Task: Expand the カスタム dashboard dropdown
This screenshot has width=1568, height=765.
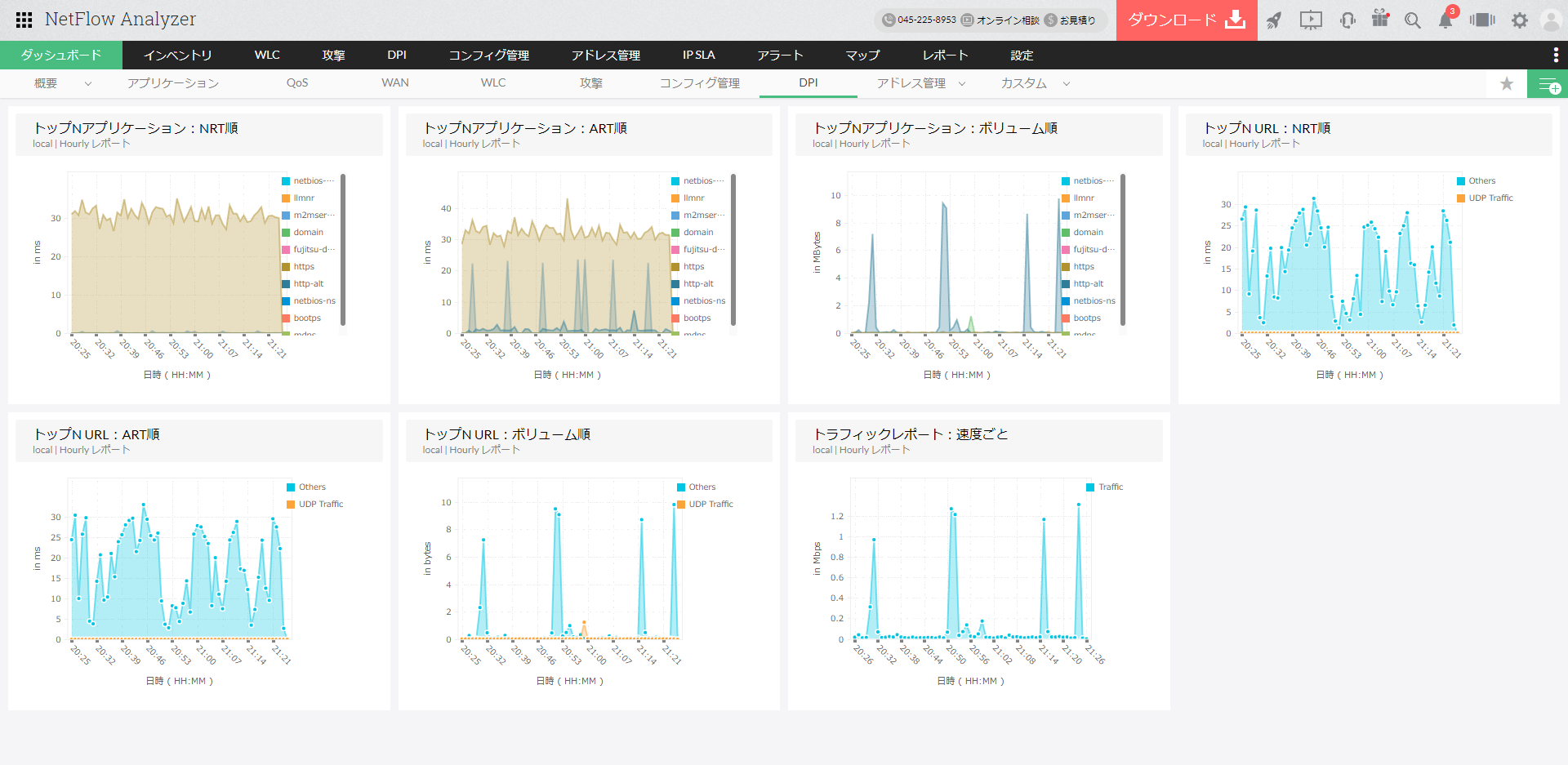Action: tap(1067, 83)
